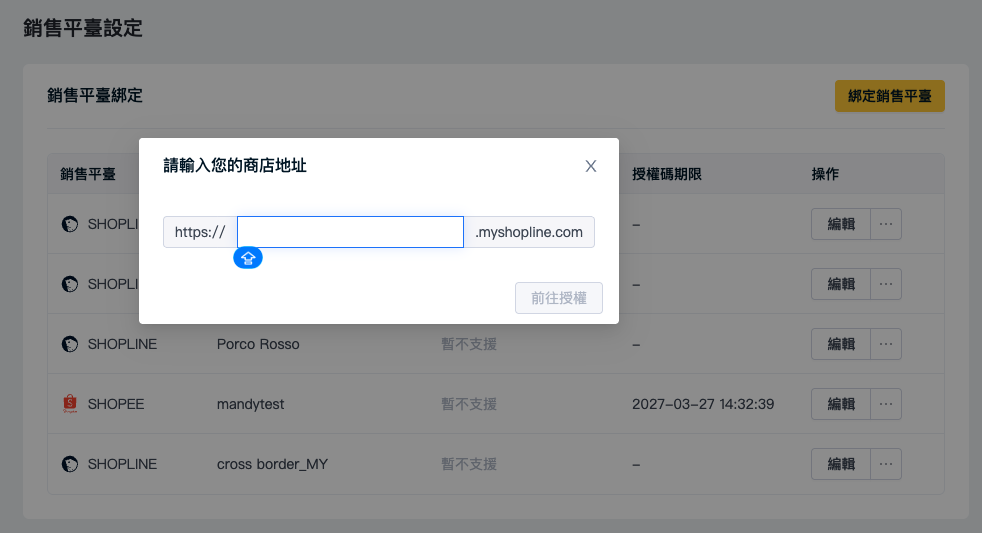Click the dialog title 請輸入您的商店地址
This screenshot has height=533, width=982.
pos(235,165)
